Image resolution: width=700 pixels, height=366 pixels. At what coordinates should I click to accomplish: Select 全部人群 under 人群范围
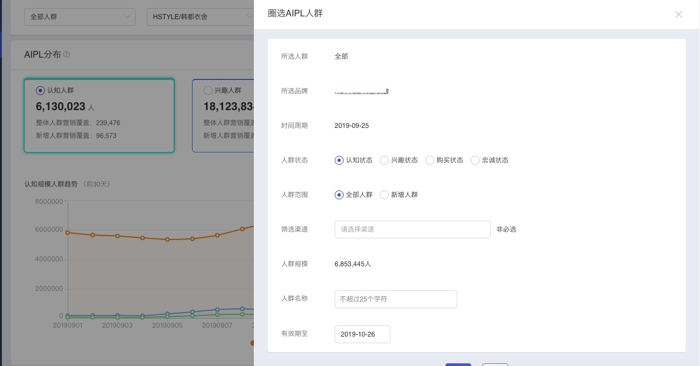[339, 195]
